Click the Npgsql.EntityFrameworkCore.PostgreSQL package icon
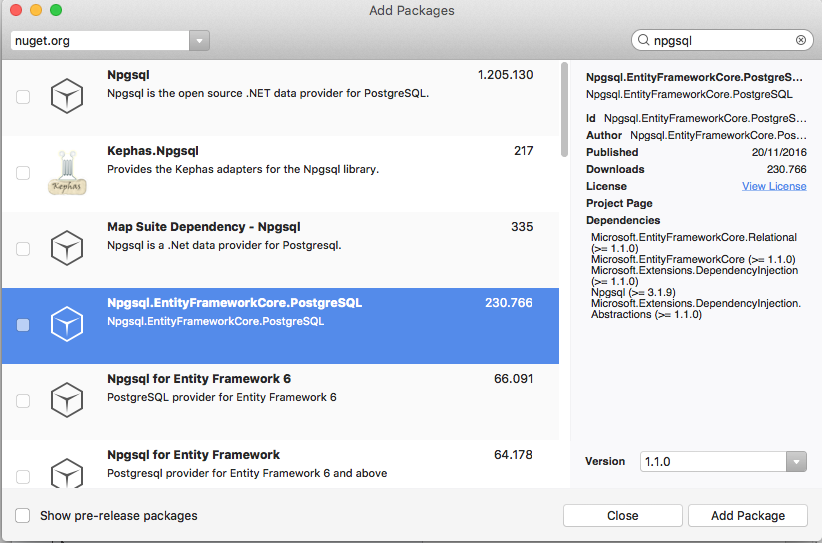The width and height of the screenshot is (822, 543). click(x=67, y=324)
